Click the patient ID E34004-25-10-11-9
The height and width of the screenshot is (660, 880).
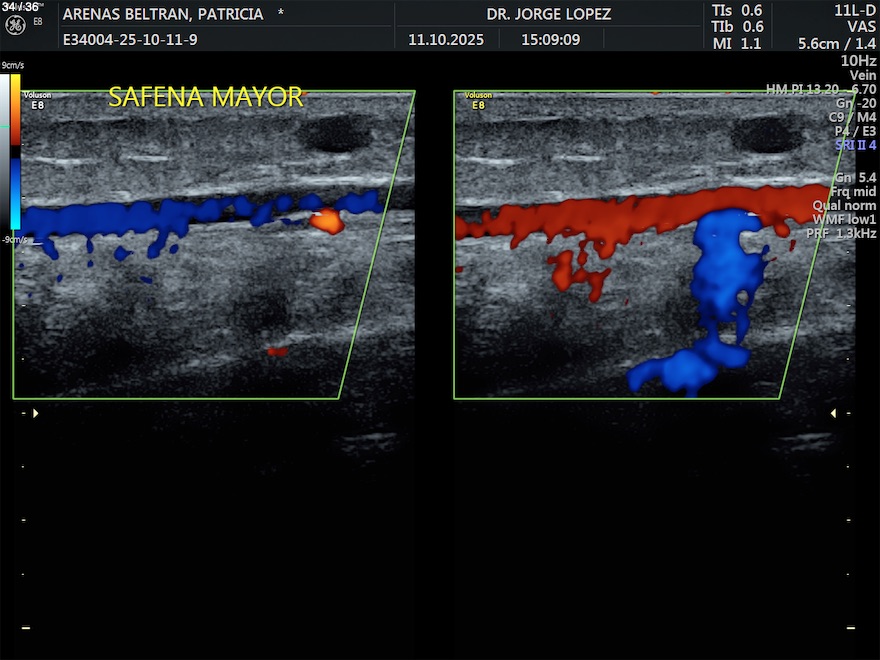(130, 40)
